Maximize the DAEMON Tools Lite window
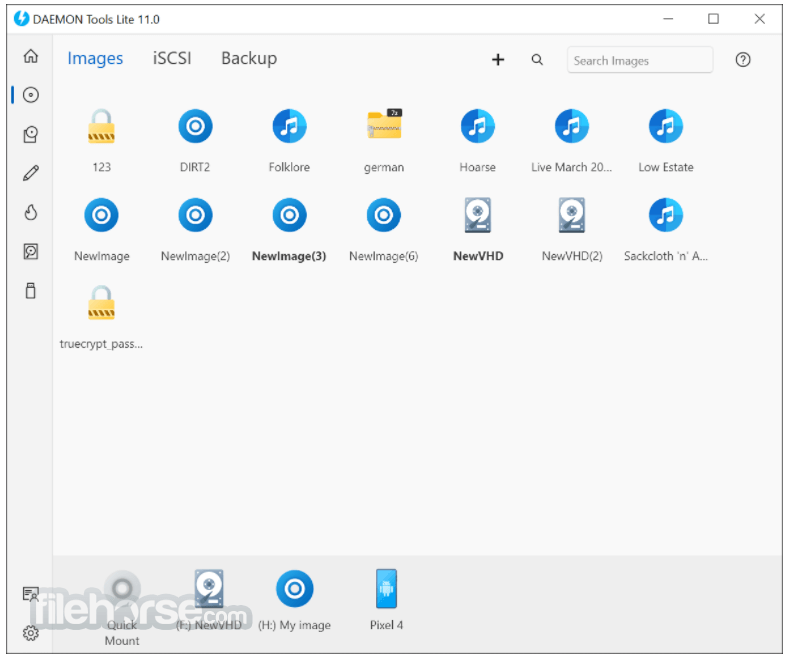This screenshot has height=660, width=788. [713, 19]
